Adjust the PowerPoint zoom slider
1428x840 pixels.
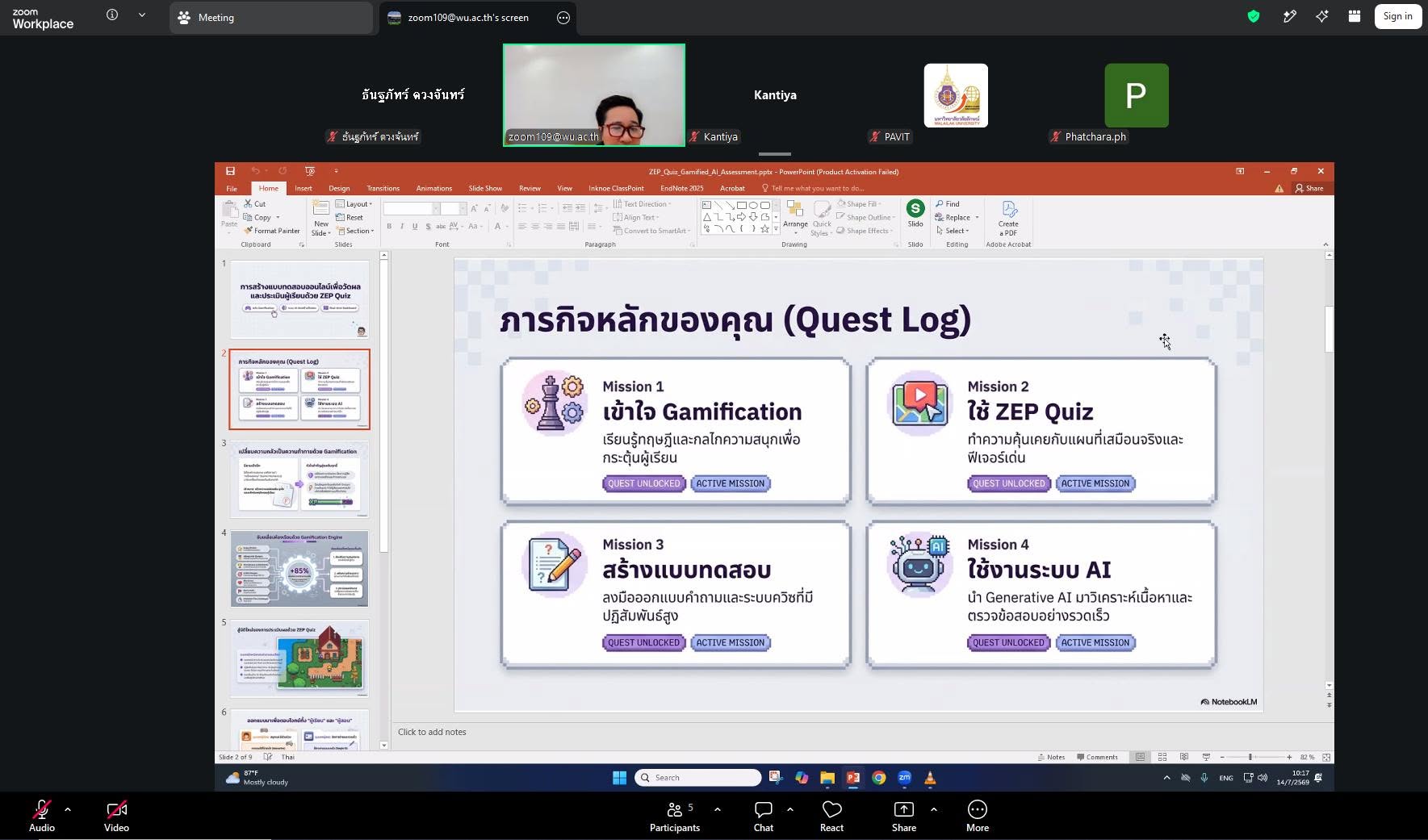[x=1250, y=757]
